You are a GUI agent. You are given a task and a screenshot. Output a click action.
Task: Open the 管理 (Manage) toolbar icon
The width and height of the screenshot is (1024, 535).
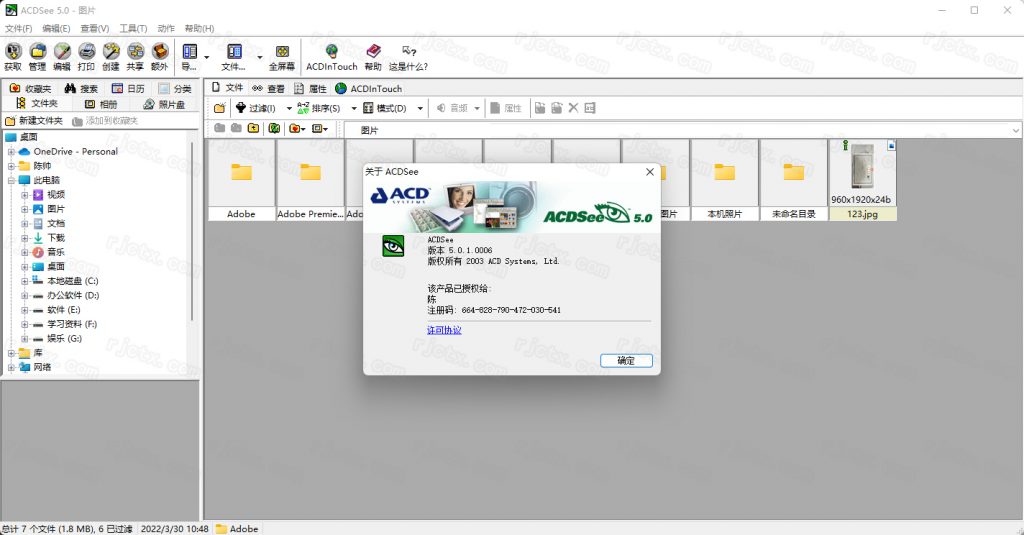[37, 56]
